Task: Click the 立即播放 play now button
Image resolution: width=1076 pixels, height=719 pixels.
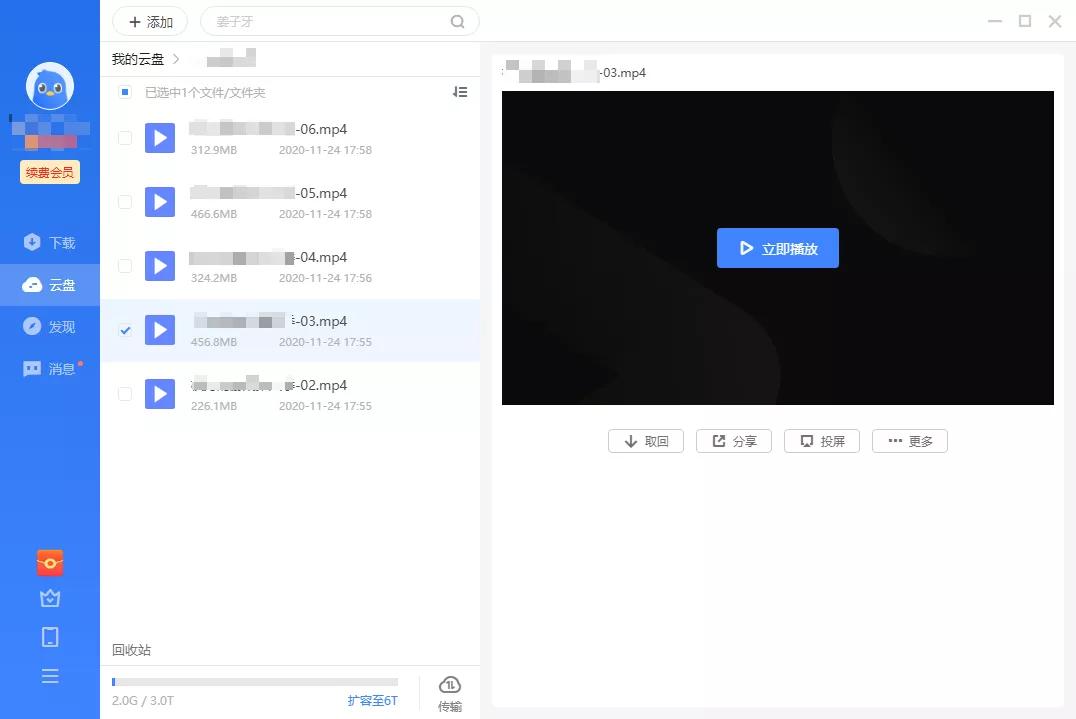Action: 777,248
